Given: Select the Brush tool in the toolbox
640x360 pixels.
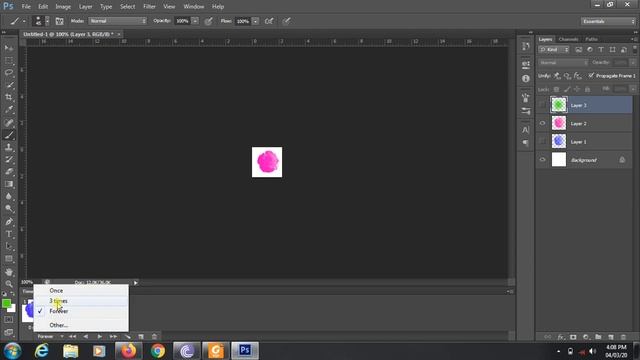Looking at the screenshot, I should click(x=9, y=135).
